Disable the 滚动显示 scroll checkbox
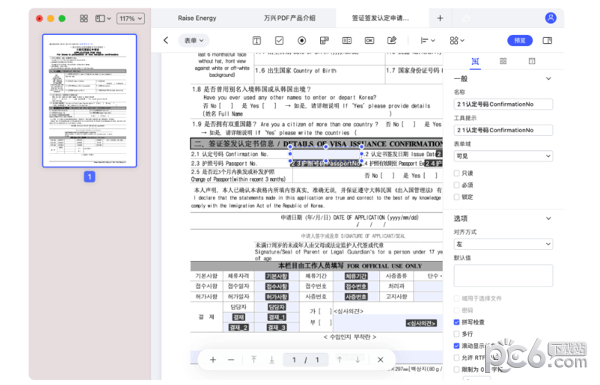The height and width of the screenshot is (385, 600). click(457, 346)
